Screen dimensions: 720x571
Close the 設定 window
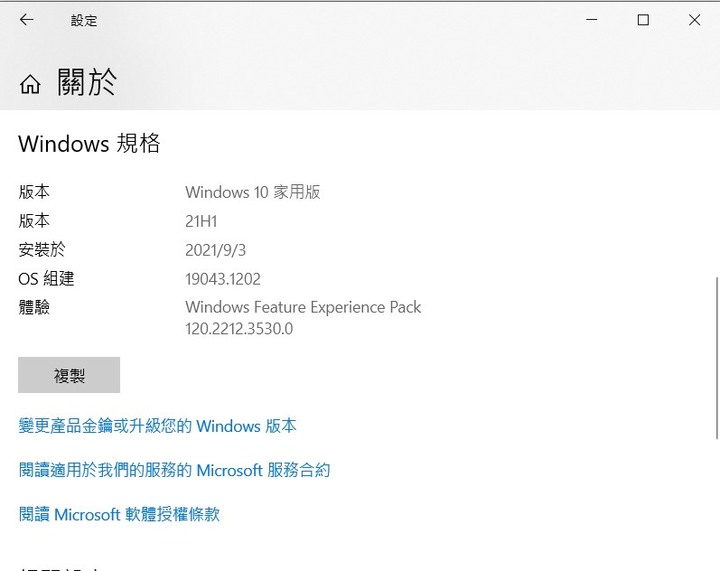(x=694, y=20)
